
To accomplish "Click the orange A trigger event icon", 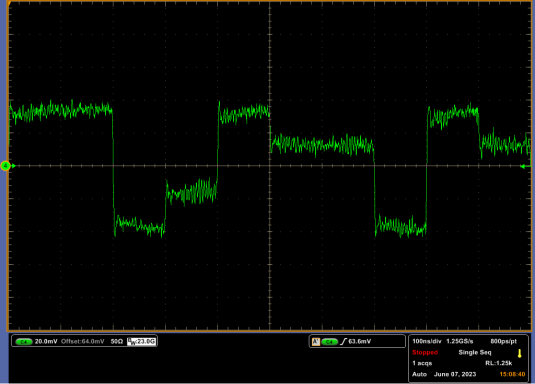I will (316, 341).
